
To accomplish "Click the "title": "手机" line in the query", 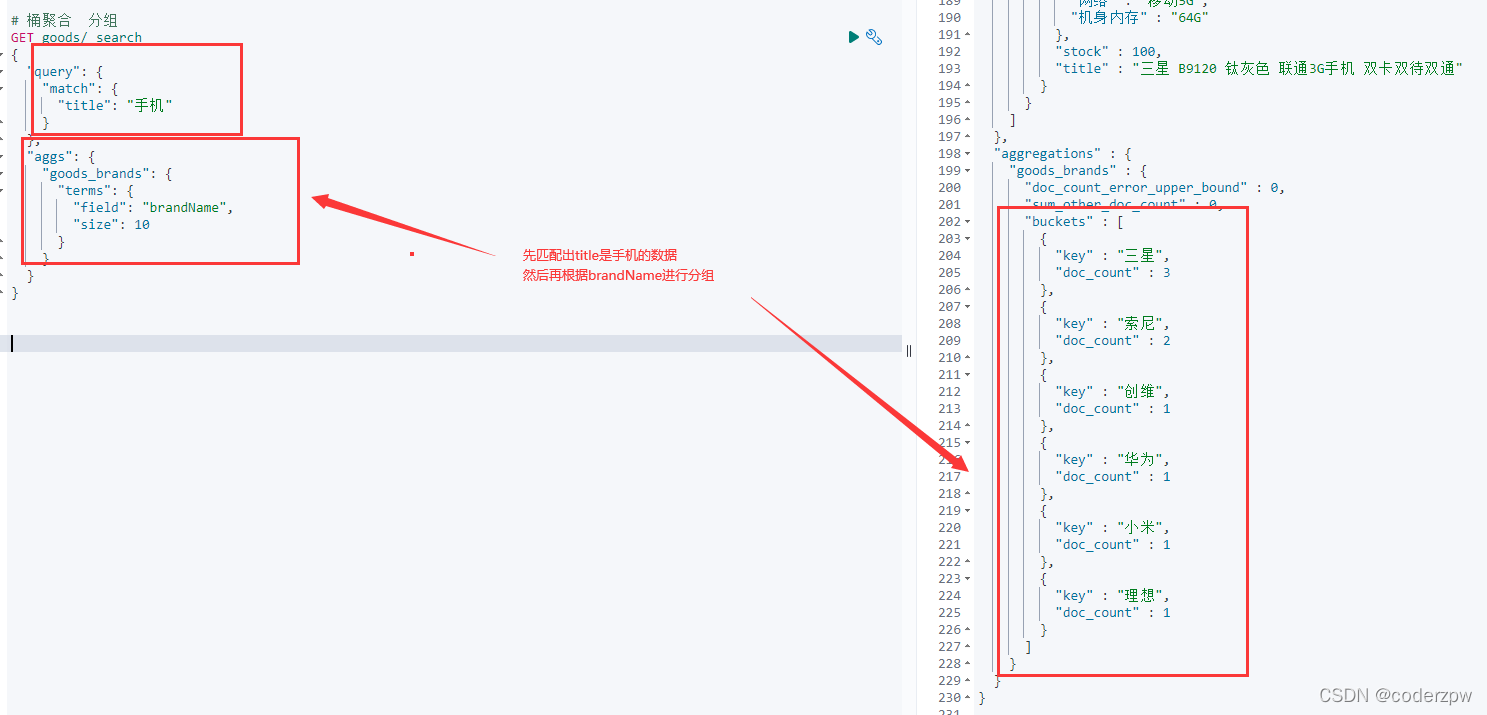I will coord(115,105).
